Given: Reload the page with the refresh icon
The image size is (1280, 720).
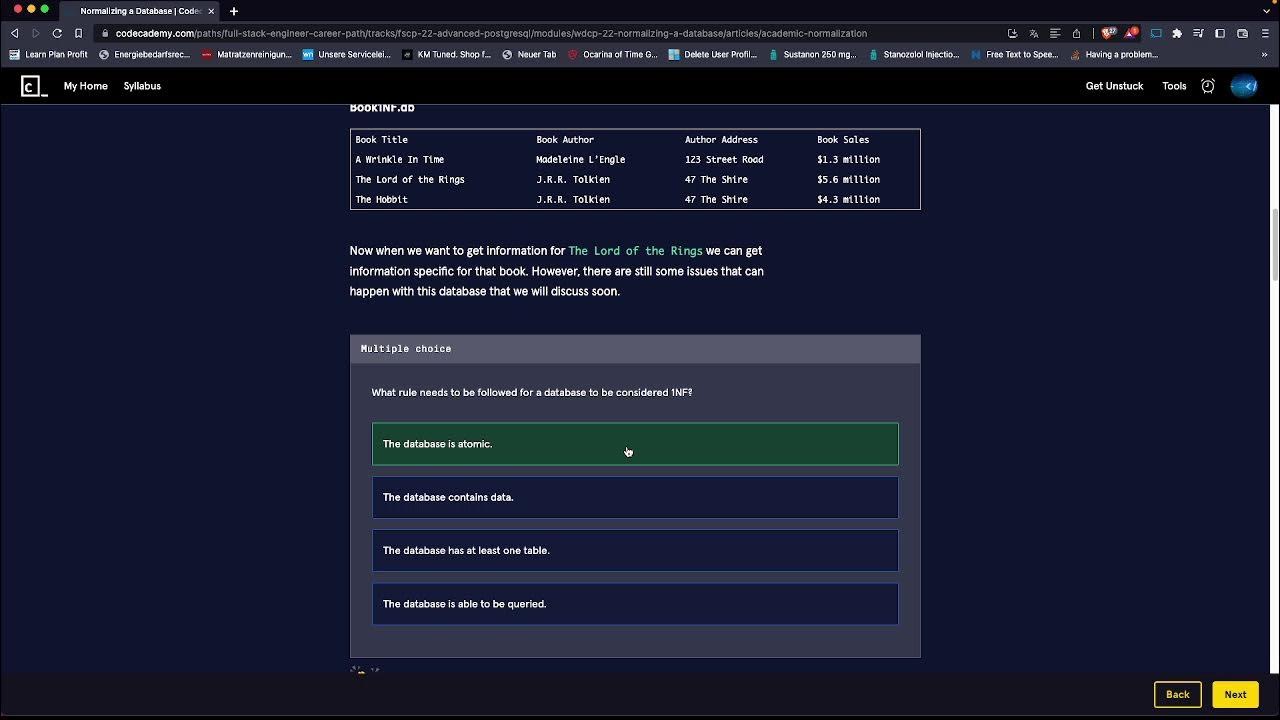Looking at the screenshot, I should [57, 33].
